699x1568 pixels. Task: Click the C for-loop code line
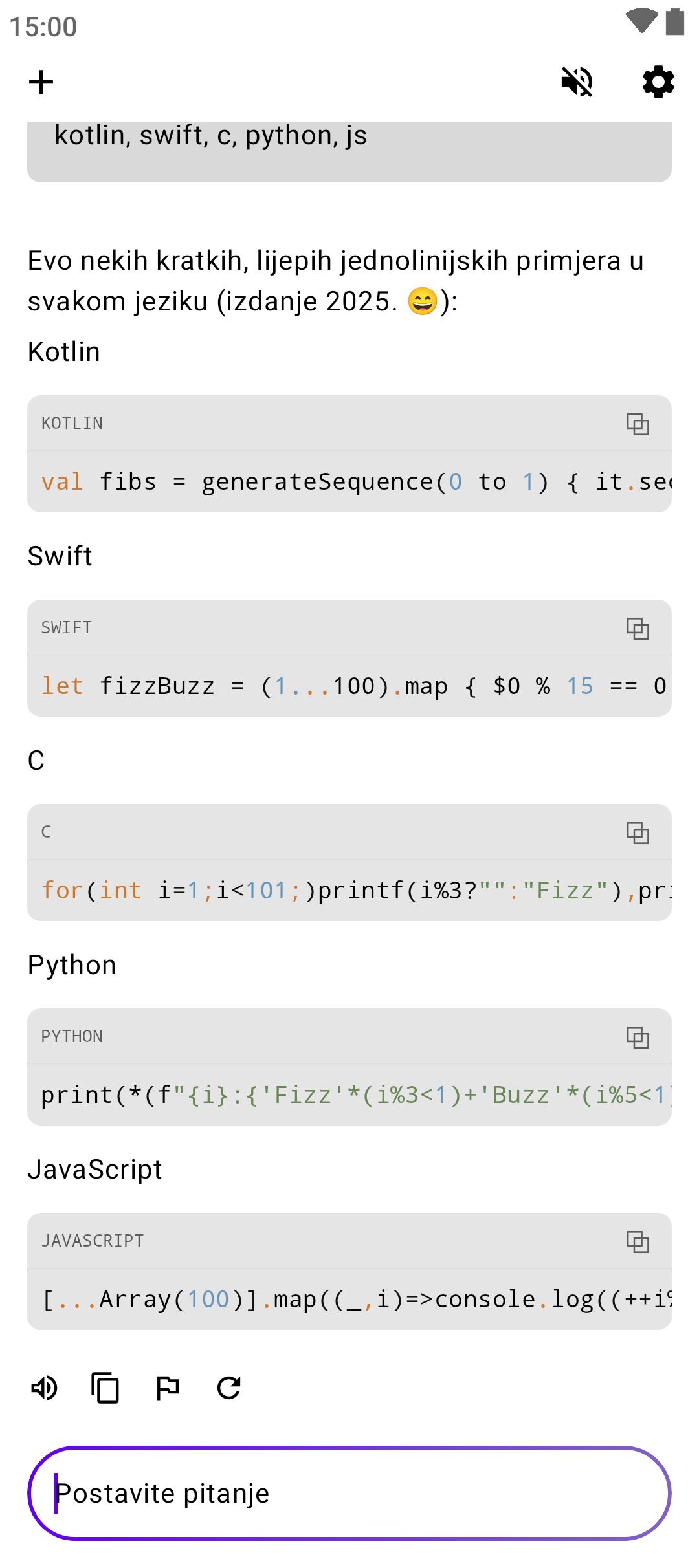pos(349,891)
